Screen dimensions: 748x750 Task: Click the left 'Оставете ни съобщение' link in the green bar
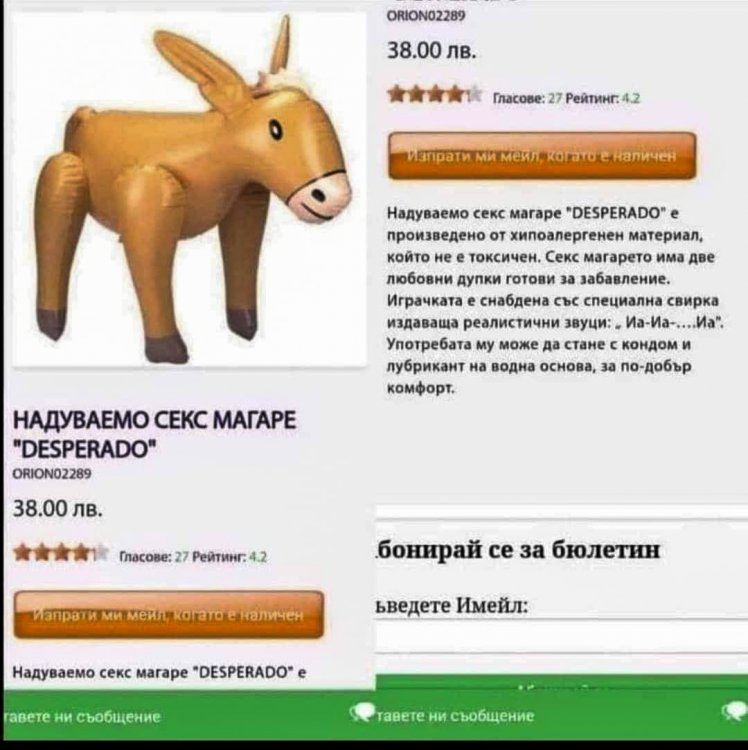click(81, 717)
